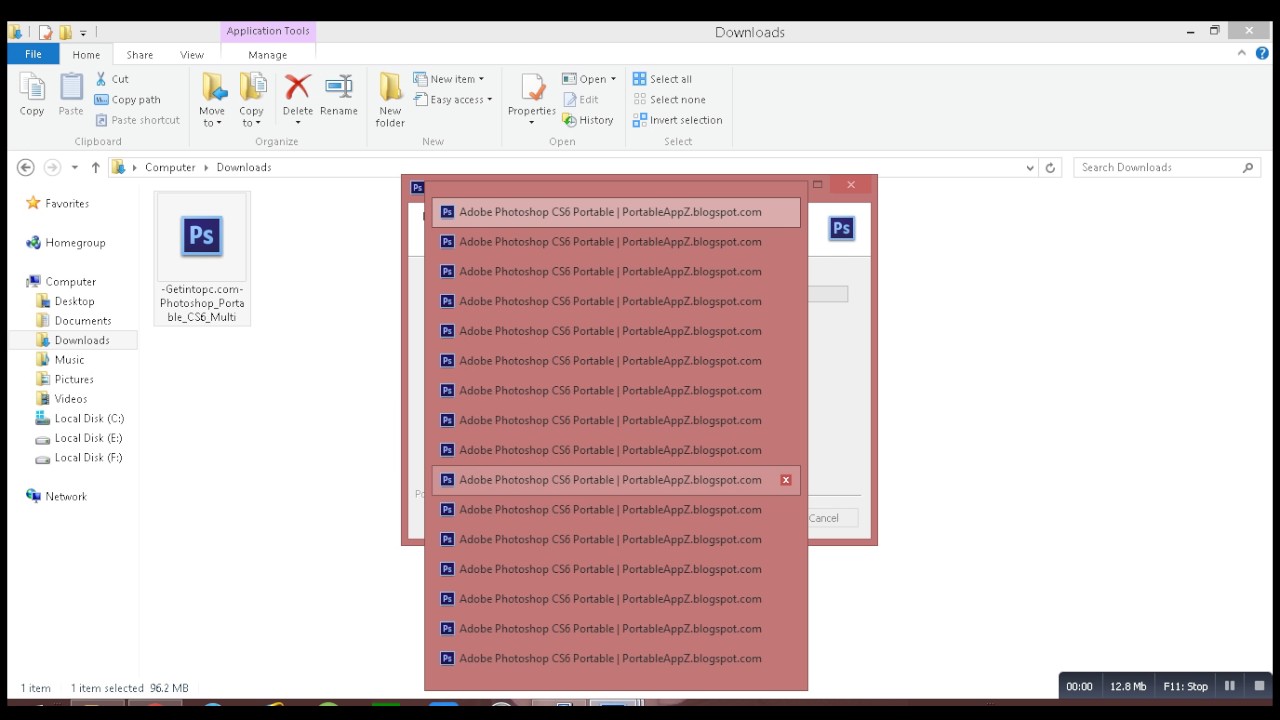This screenshot has width=1280, height=720.
Task: Open Local Disk (F:) in navigation pane
Action: (x=88, y=458)
